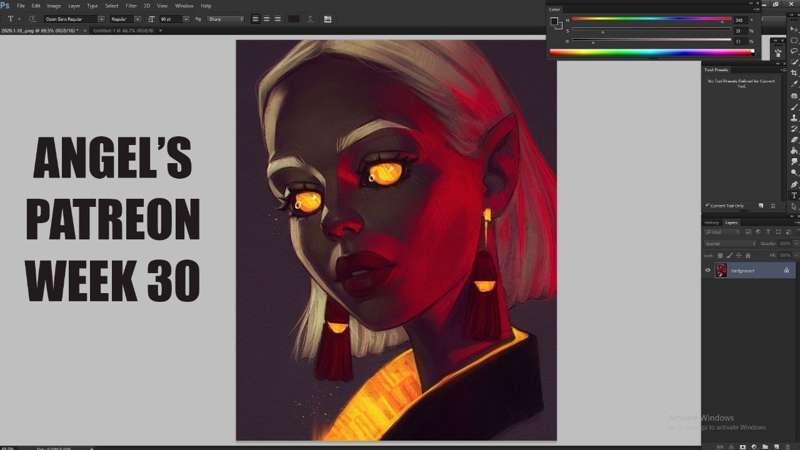Filter layers by type layers

tap(768, 232)
